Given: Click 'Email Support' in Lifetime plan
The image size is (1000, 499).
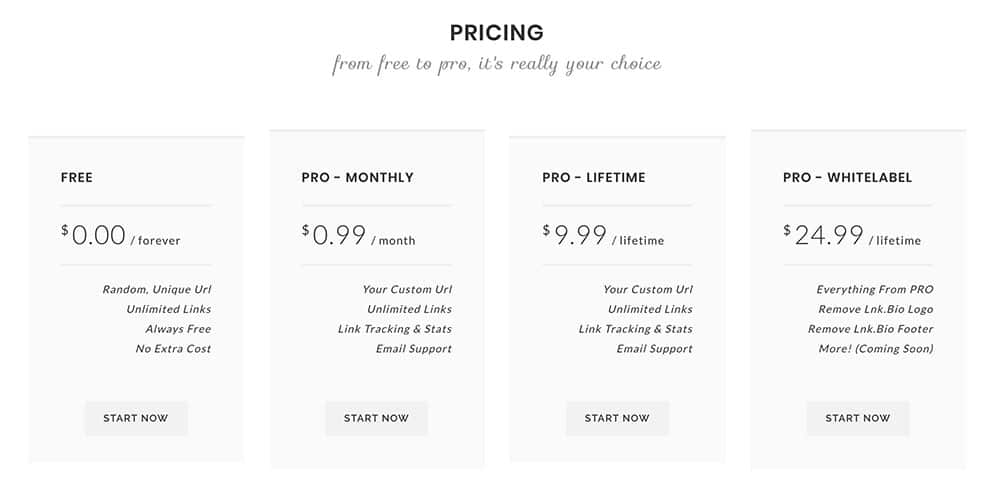Looking at the screenshot, I should [654, 349].
